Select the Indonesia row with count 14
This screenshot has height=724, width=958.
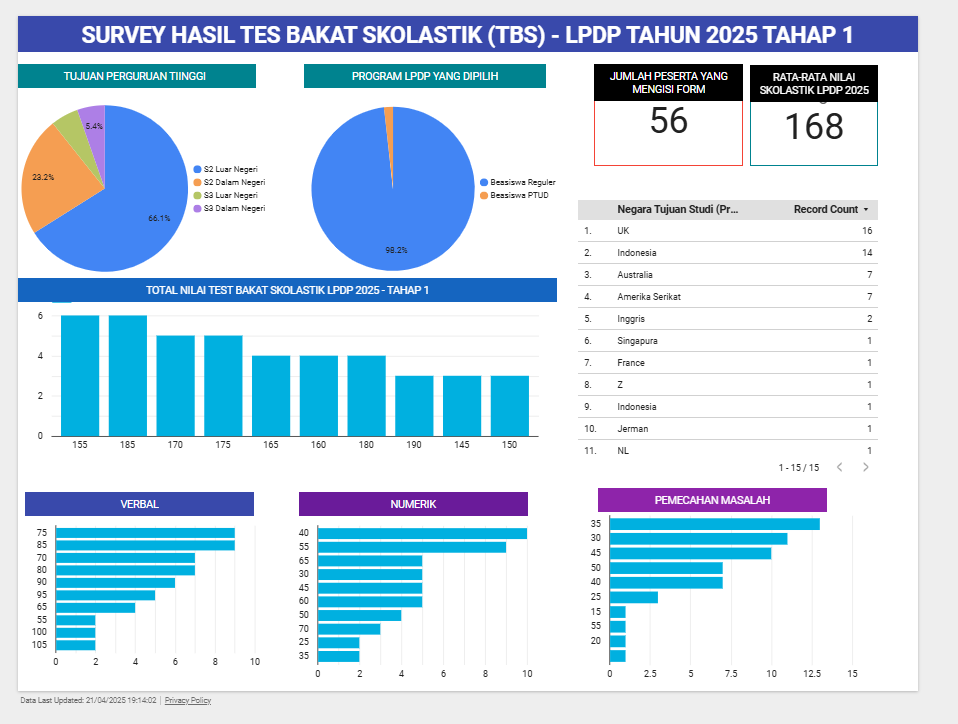(x=728, y=253)
